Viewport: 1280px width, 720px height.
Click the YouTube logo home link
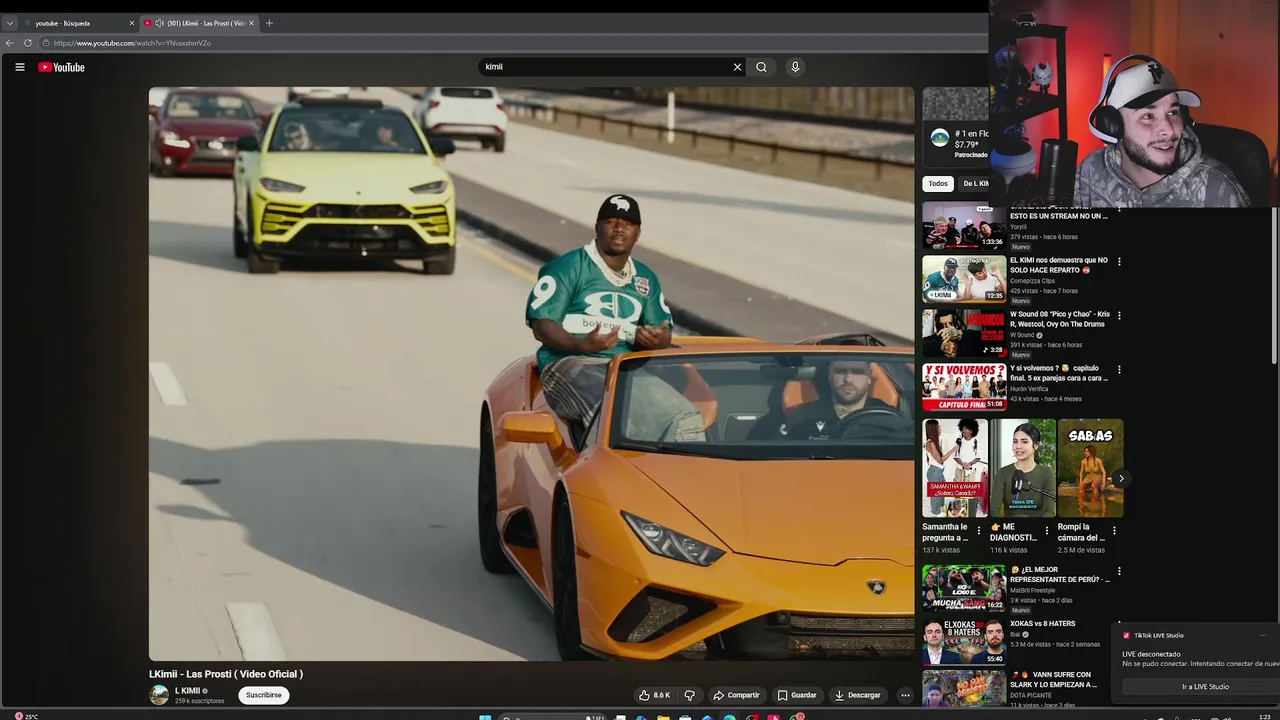point(61,67)
